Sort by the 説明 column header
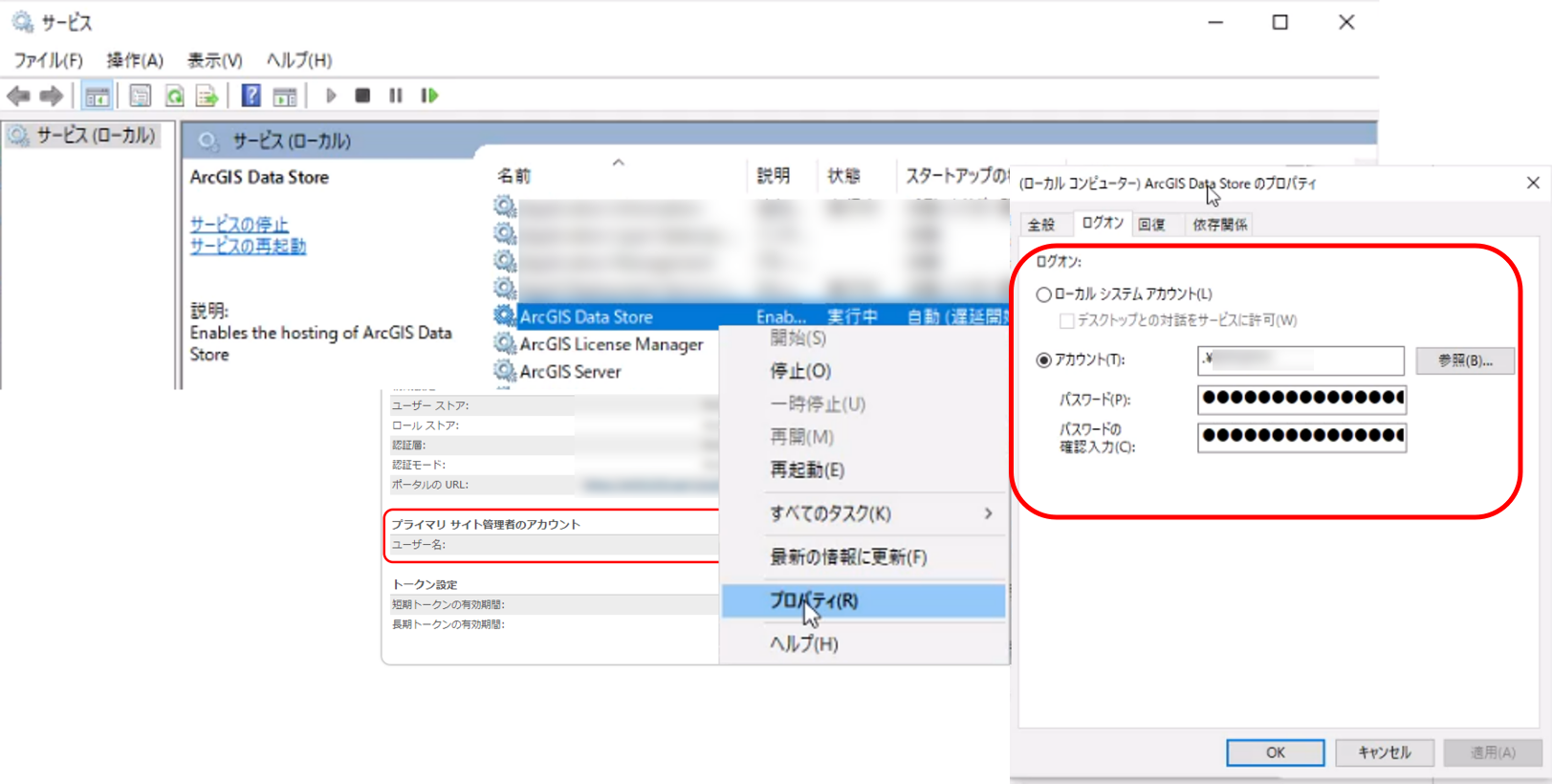The image size is (1552, 784). click(774, 176)
